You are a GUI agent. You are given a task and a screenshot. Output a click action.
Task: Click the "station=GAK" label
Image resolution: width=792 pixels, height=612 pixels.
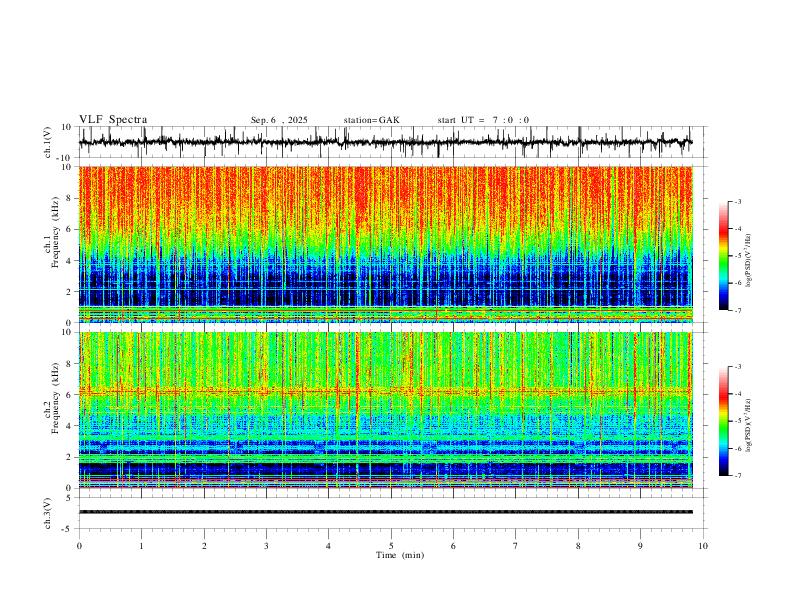pos(371,120)
